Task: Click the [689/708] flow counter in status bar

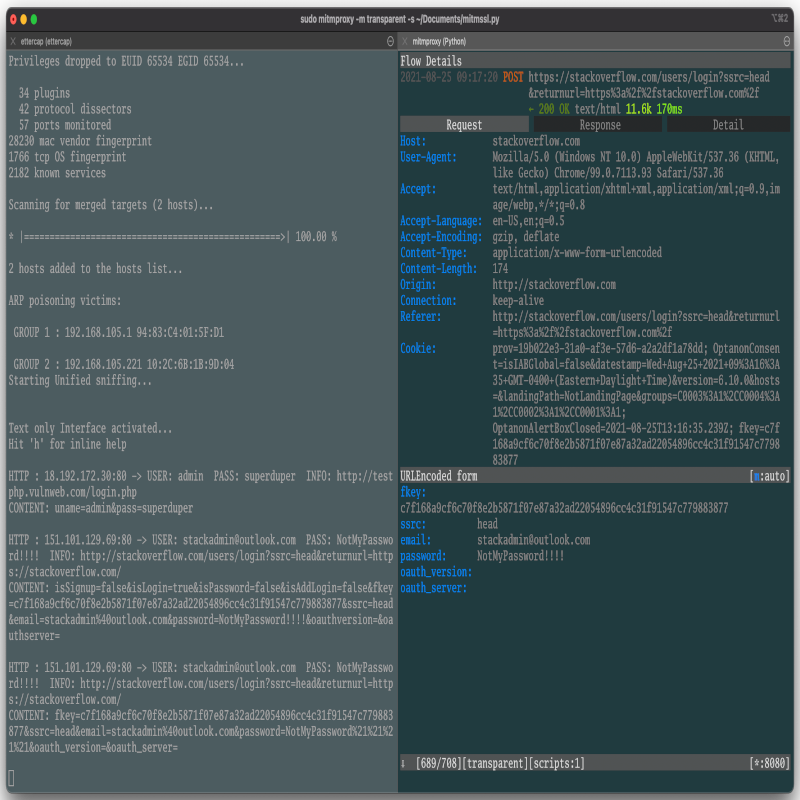Action: [439, 763]
